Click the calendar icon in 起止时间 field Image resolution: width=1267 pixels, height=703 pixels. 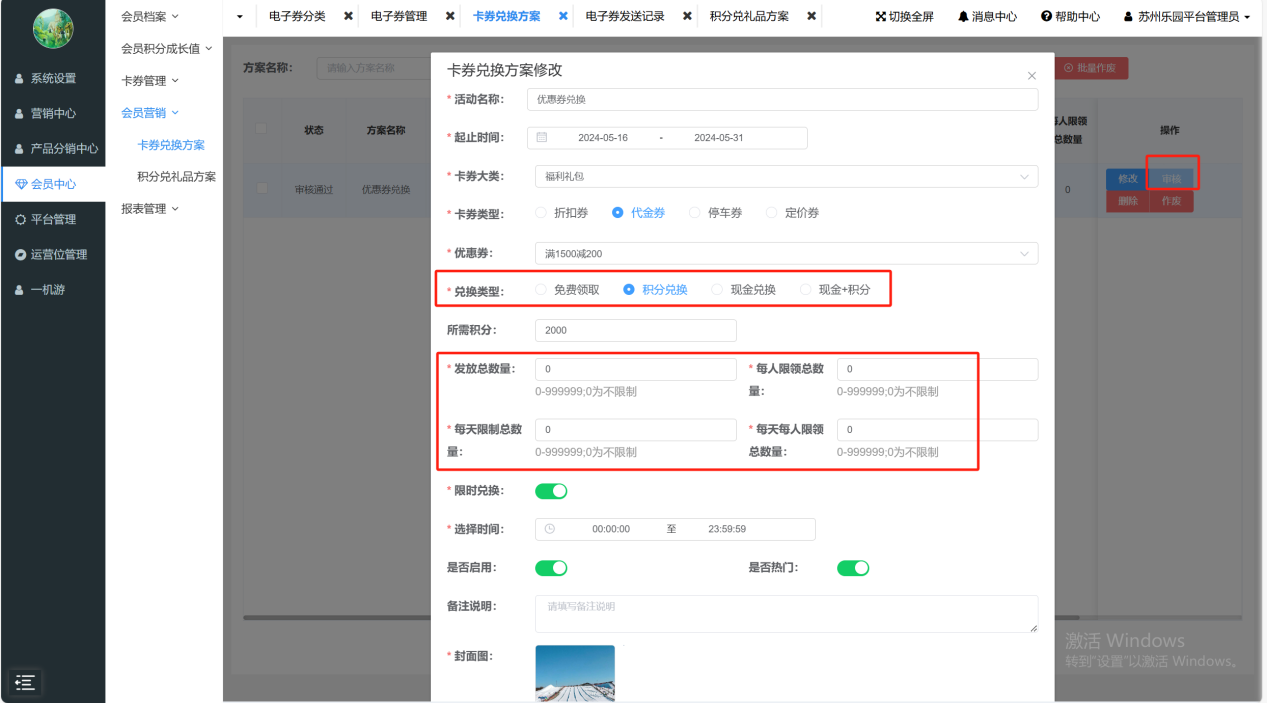[x=542, y=137]
